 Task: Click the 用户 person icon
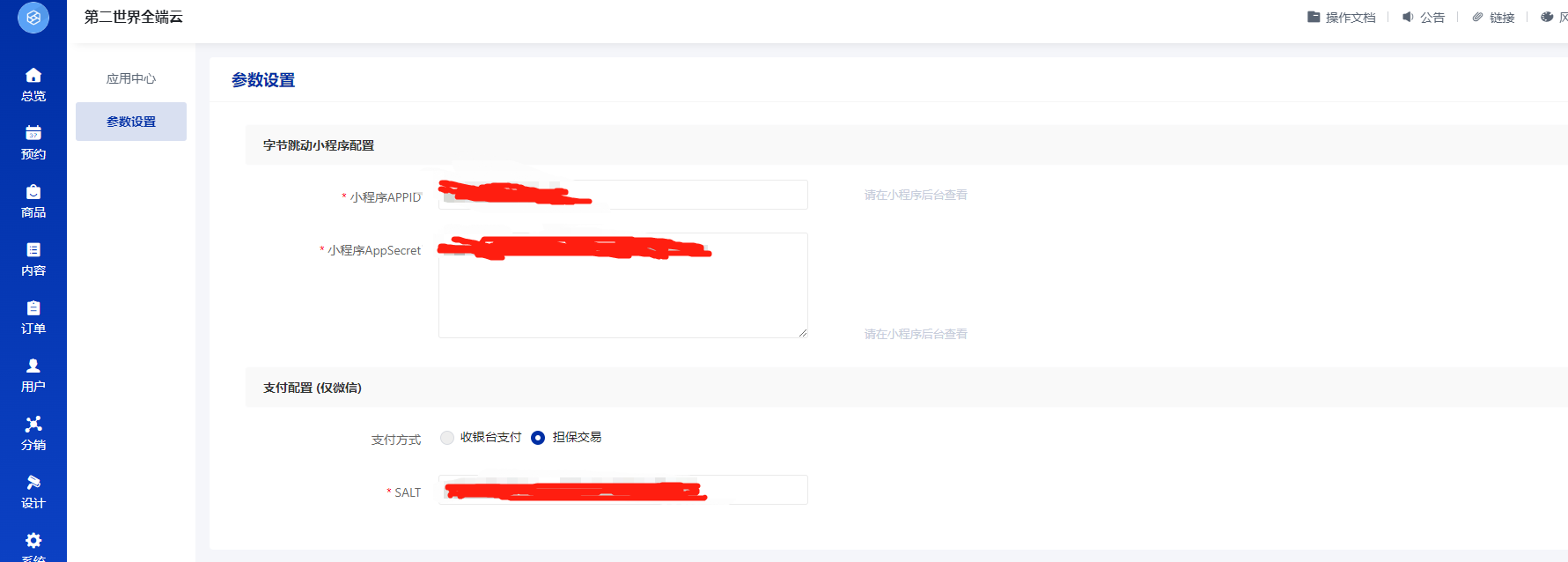pos(33,366)
